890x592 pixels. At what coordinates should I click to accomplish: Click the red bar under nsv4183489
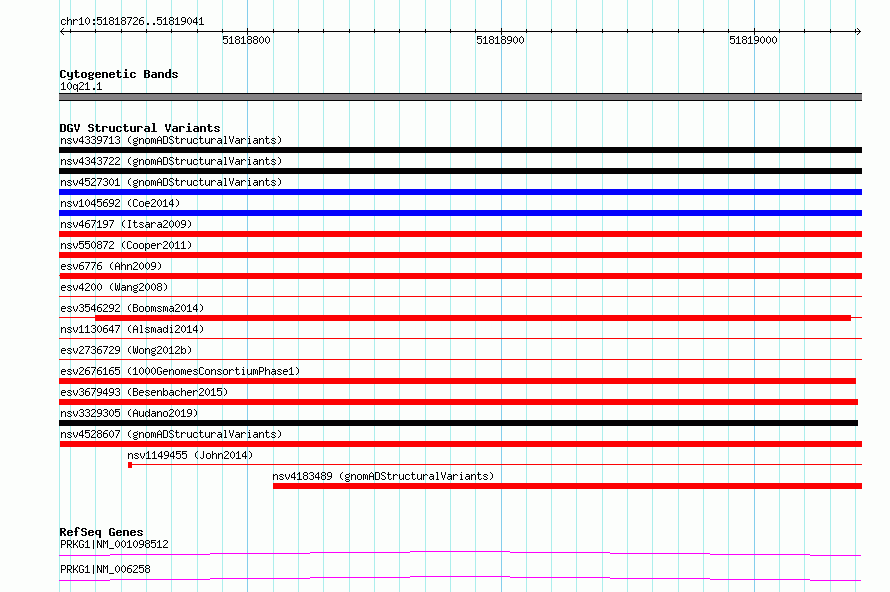click(x=568, y=486)
